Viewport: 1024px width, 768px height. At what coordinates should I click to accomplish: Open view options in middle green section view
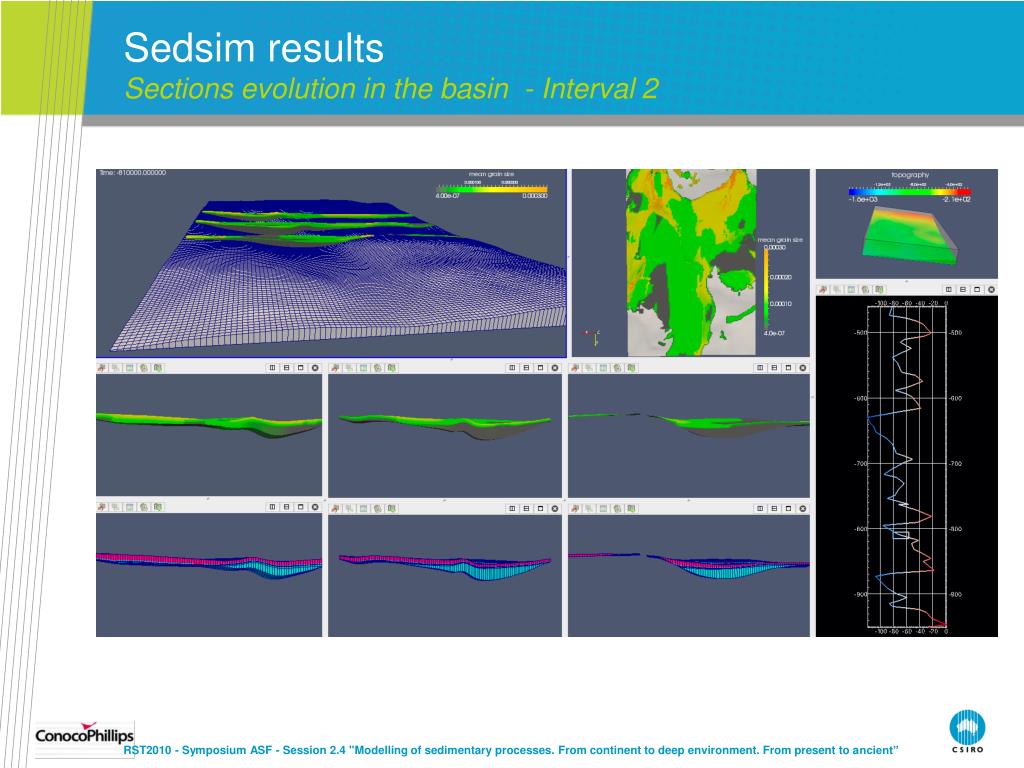[x=364, y=368]
